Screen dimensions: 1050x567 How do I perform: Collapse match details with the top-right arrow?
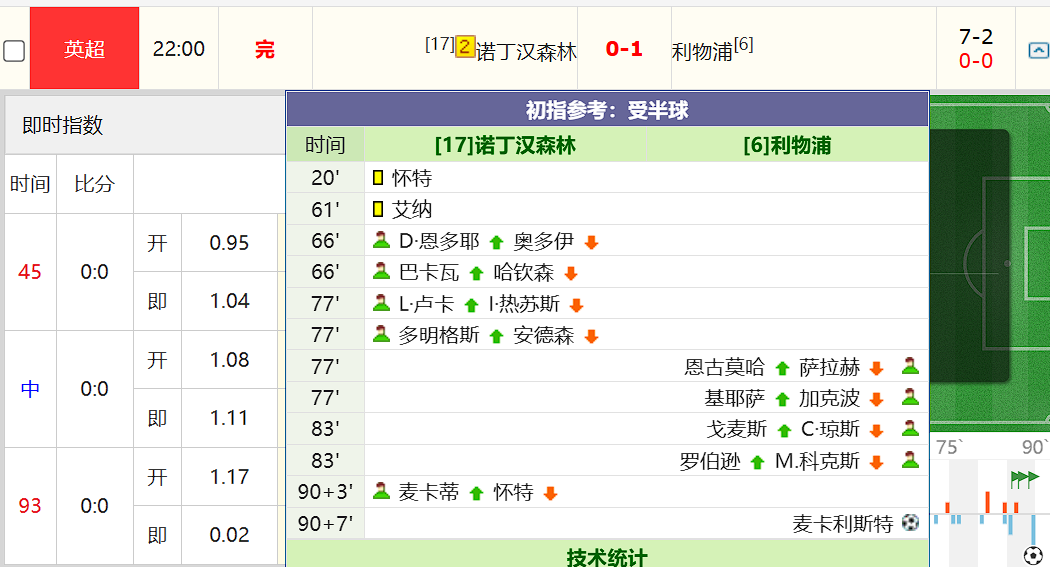(1039, 50)
